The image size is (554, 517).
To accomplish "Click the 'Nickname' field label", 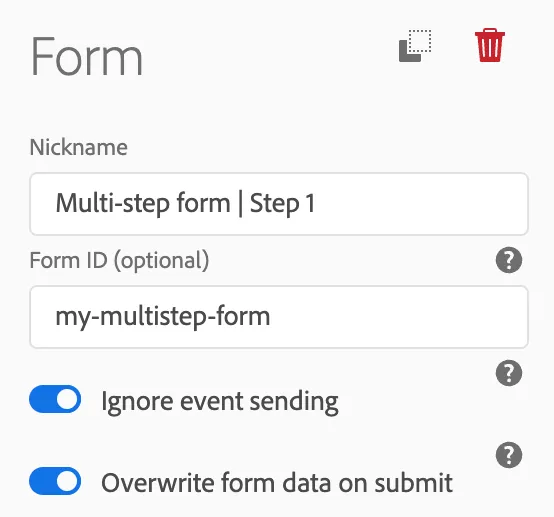I will [79, 147].
